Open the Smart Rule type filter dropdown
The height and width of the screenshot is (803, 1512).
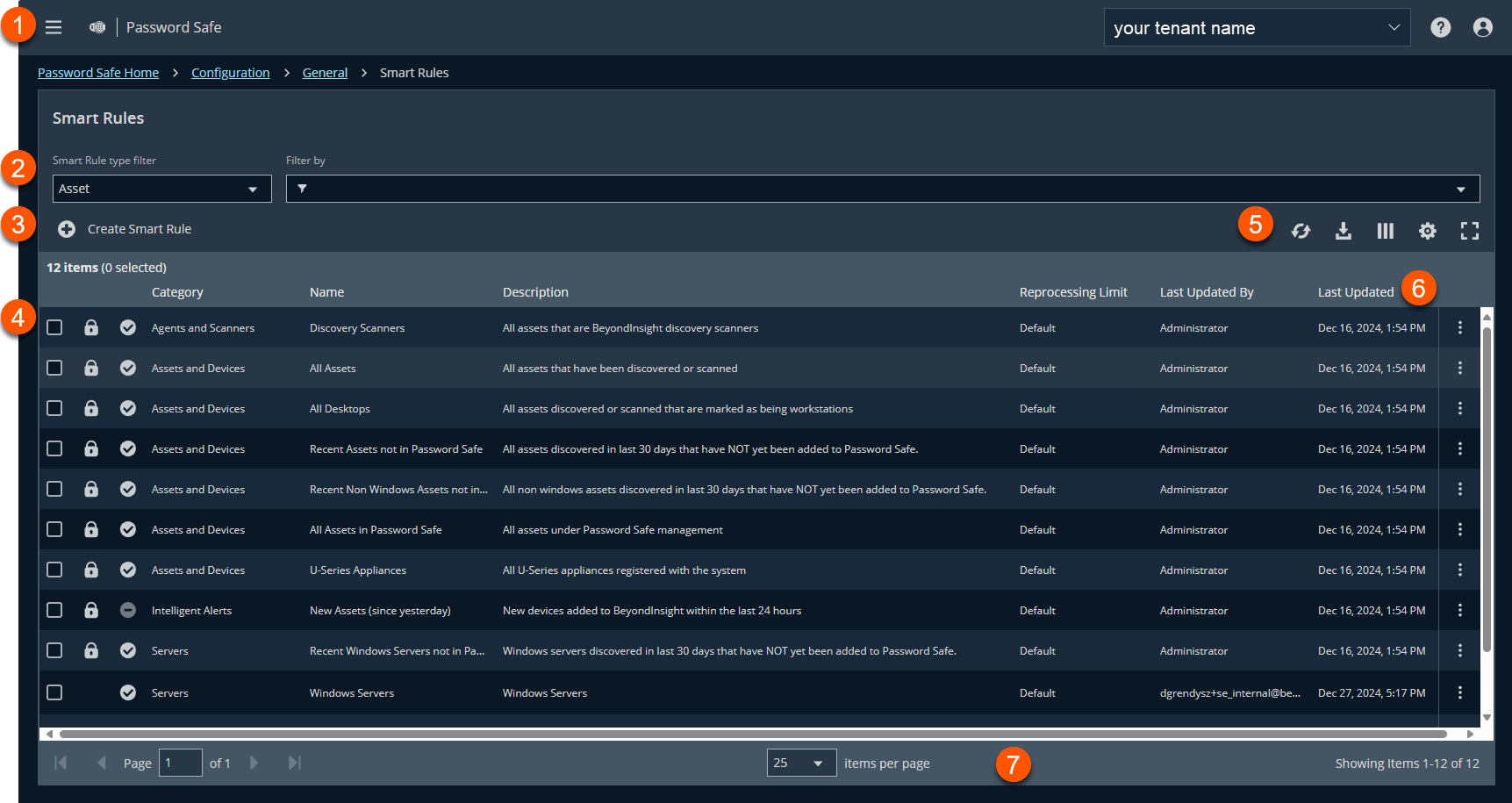click(x=162, y=189)
